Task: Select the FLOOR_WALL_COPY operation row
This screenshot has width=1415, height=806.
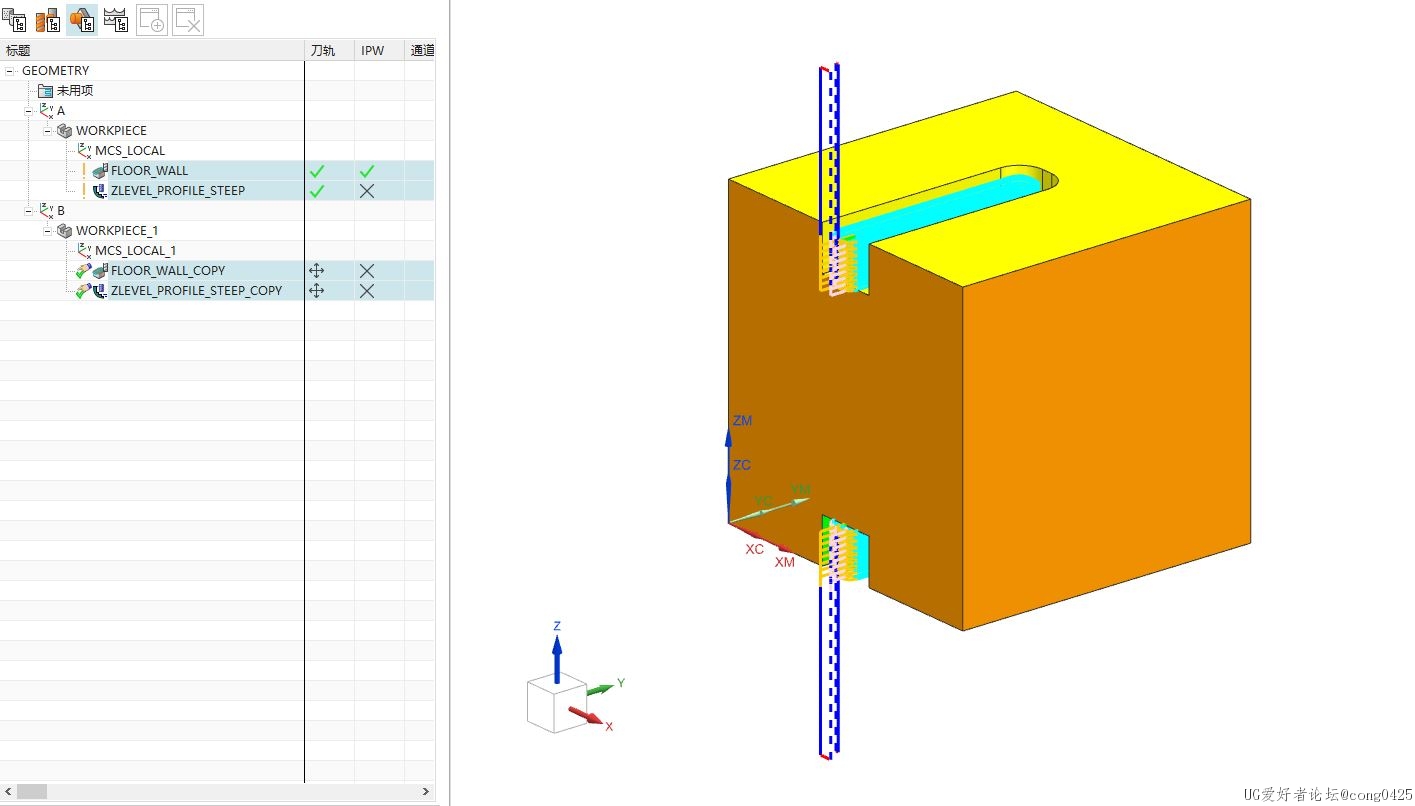Action: coord(217,271)
